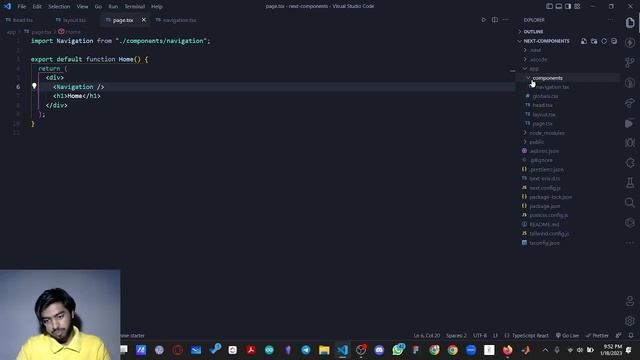The width and height of the screenshot is (640, 360).
Task: Open the Help menu
Action: [x=157, y=7]
